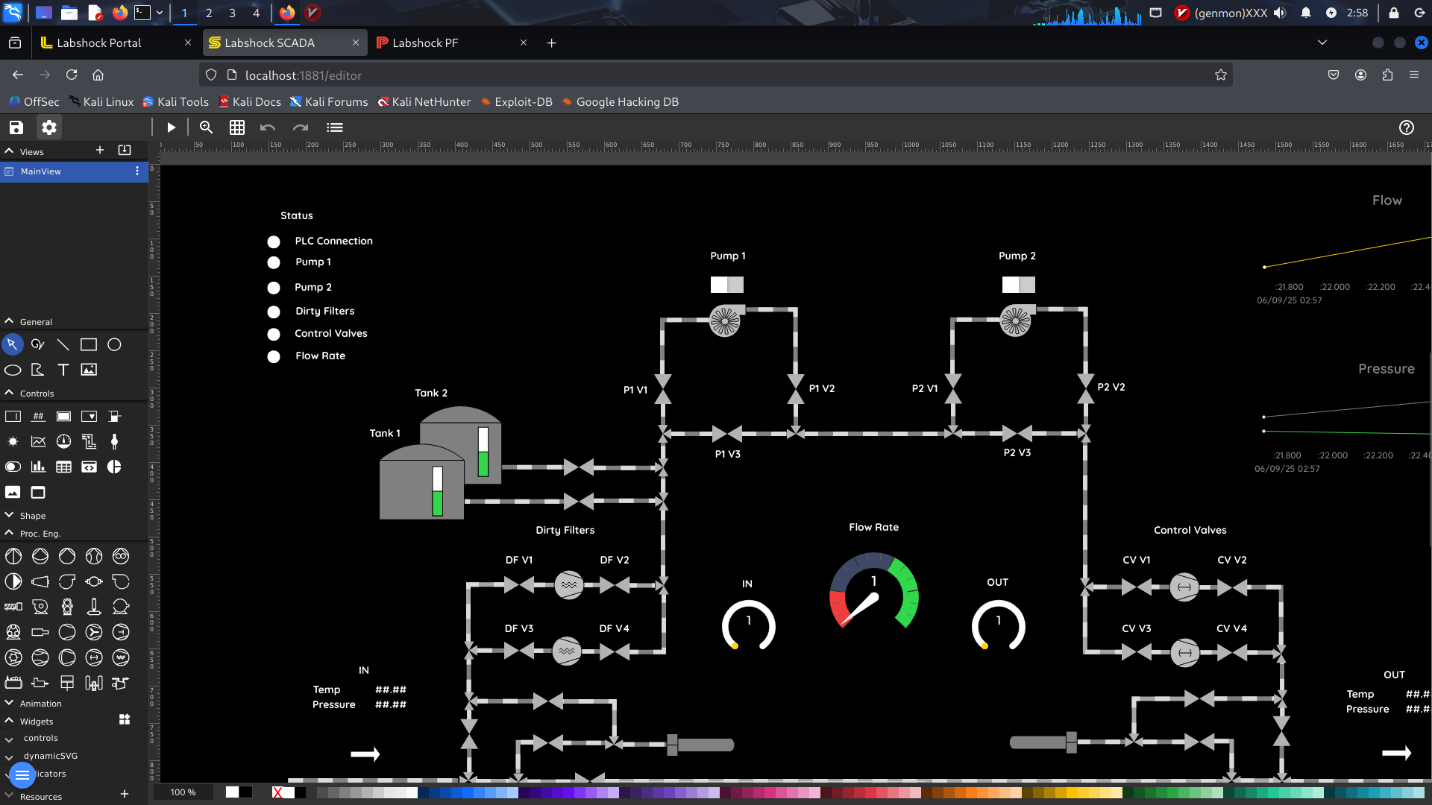Select the gauge control icon

(63, 441)
